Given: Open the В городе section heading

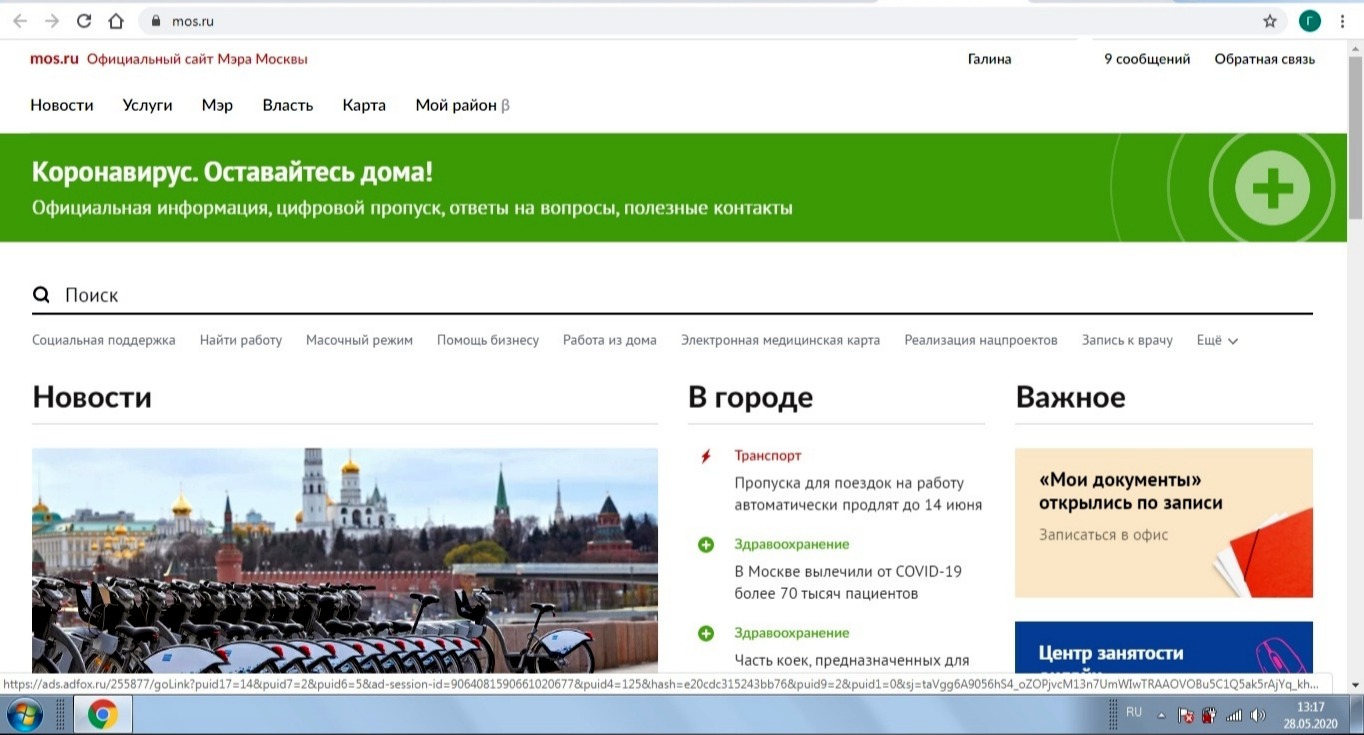Looking at the screenshot, I should pos(751,397).
